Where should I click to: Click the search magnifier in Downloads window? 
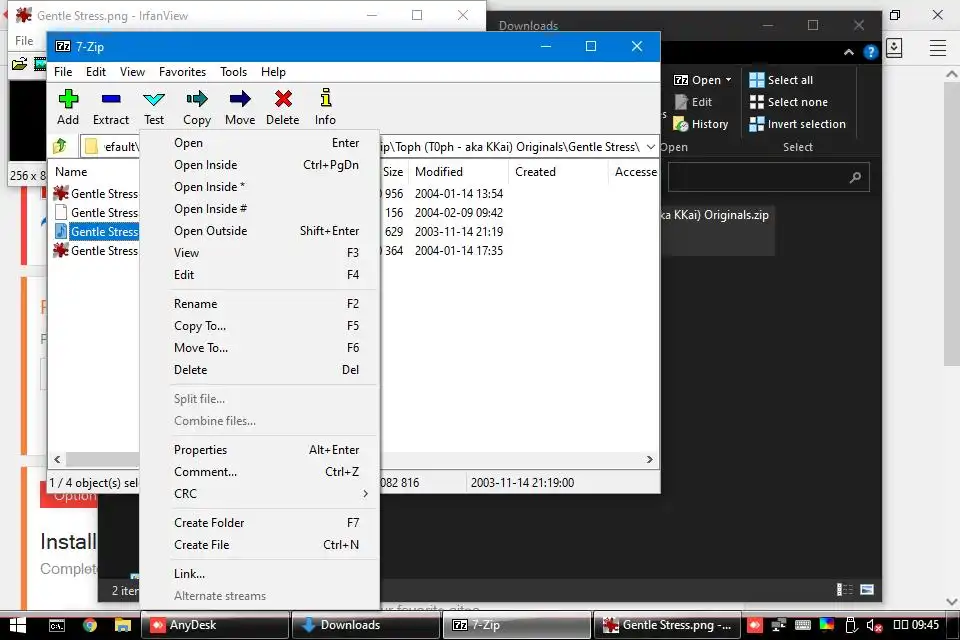[x=855, y=177]
